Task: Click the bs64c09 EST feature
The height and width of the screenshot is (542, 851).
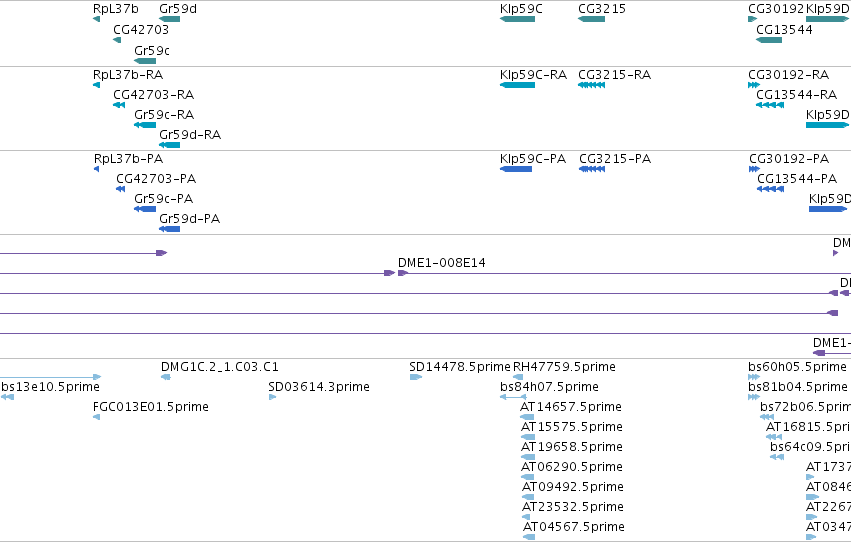Action: 777,457
